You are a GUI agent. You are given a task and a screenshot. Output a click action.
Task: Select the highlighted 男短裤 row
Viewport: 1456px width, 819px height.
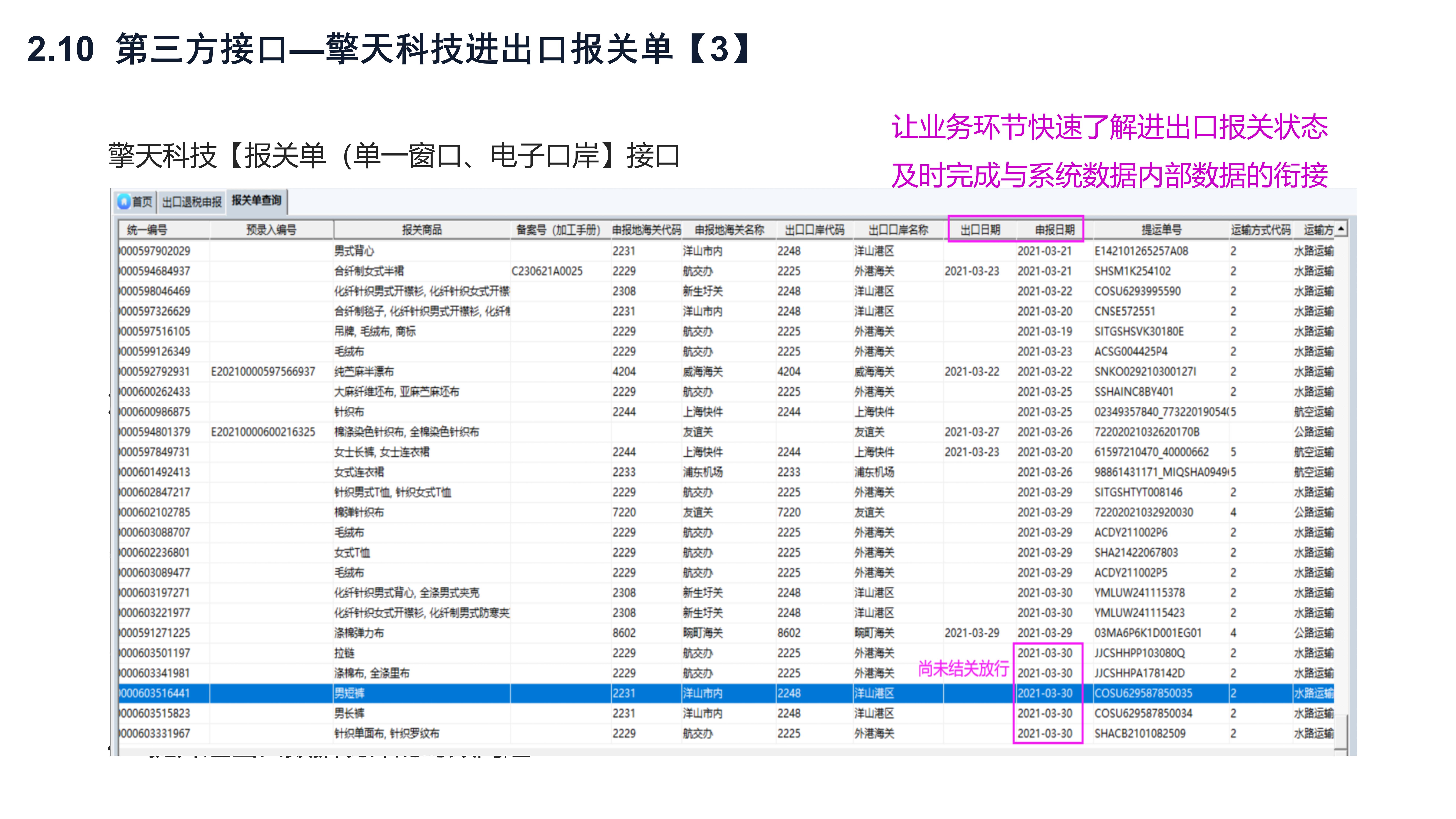pos(349,693)
